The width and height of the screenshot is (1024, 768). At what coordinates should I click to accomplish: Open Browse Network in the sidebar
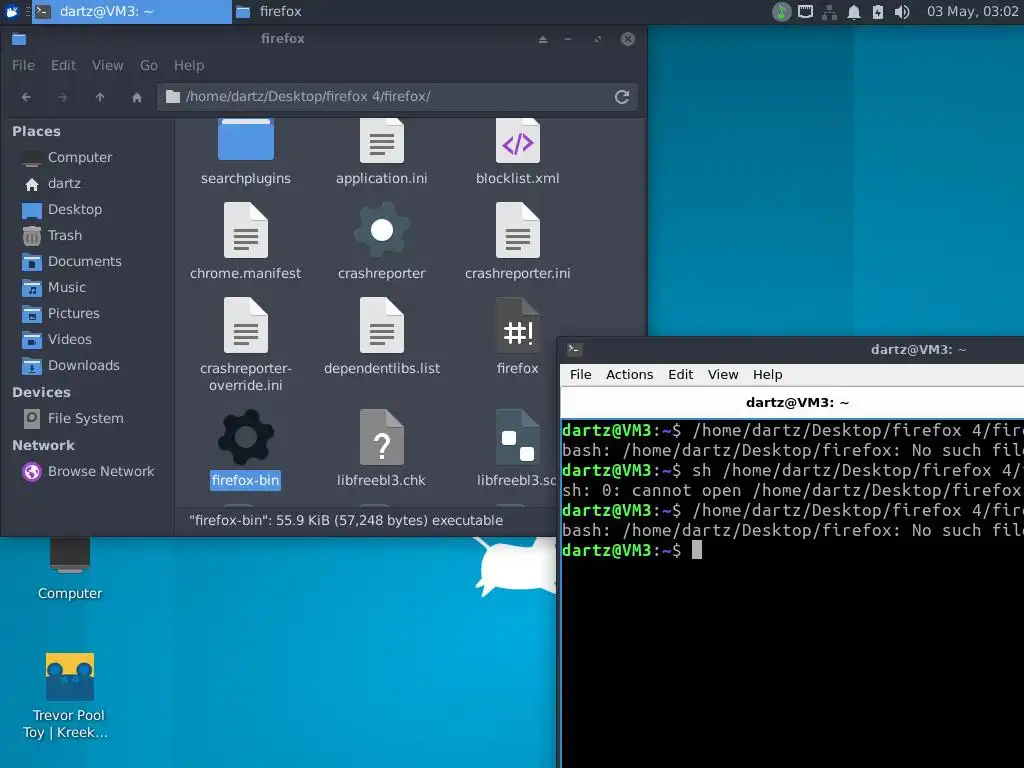[101, 472]
